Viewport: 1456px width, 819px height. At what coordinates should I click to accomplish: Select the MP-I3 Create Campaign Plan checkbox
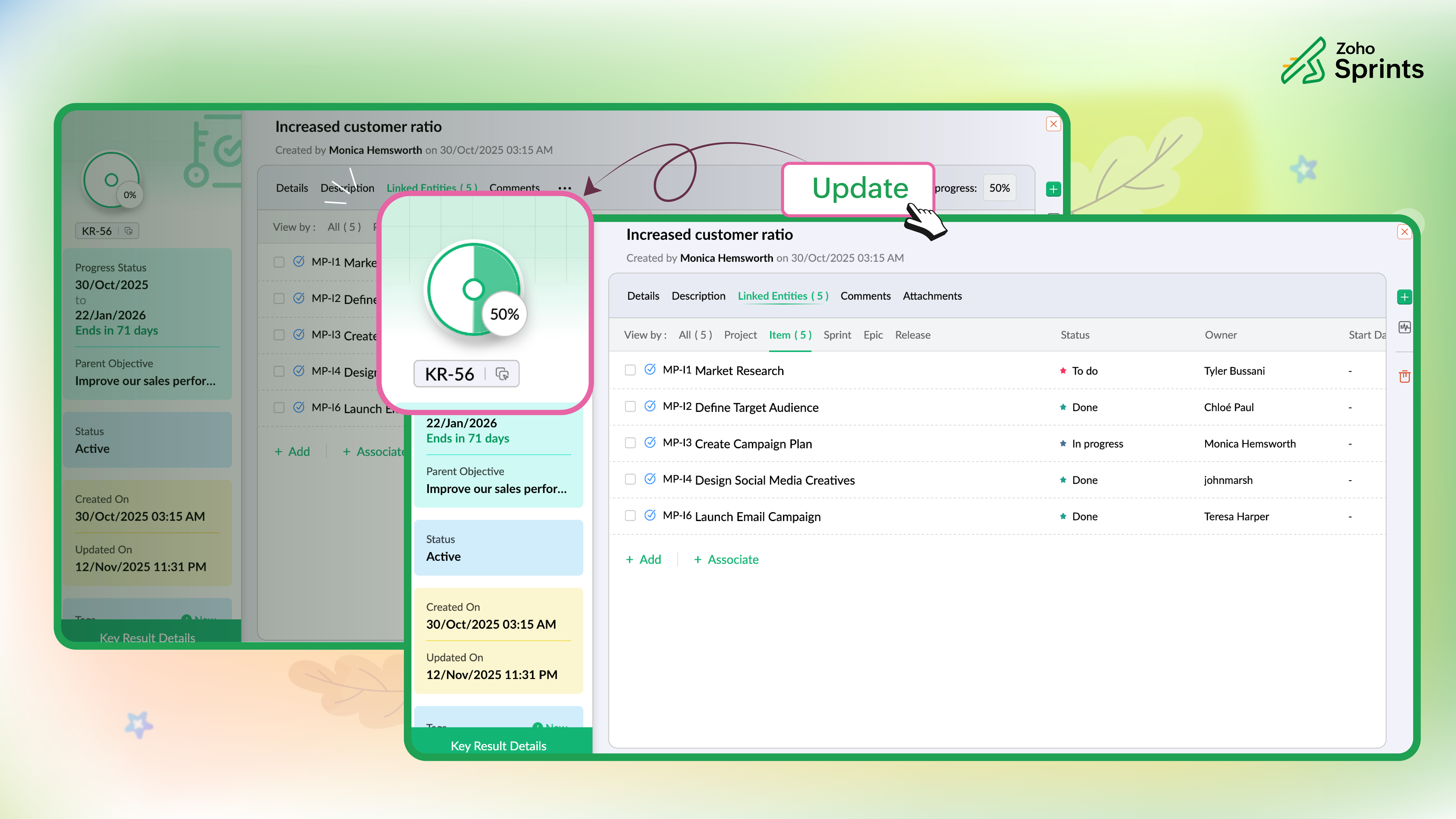630,443
